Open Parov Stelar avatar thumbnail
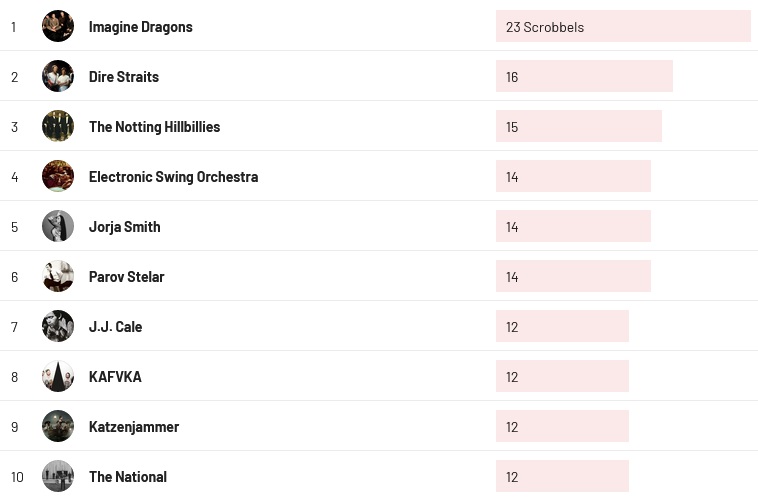Screen dimensions: 758x497 coord(58,276)
